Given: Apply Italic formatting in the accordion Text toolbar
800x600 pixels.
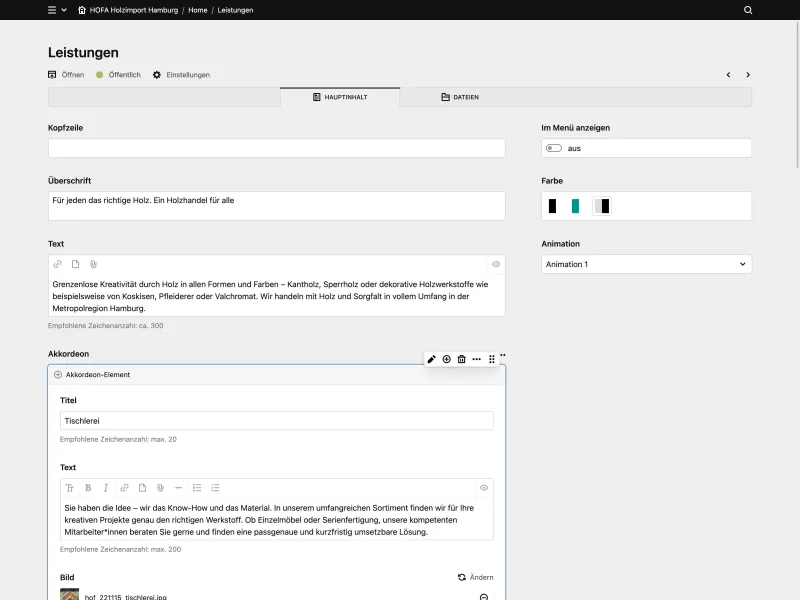Looking at the screenshot, I should tap(106, 488).
